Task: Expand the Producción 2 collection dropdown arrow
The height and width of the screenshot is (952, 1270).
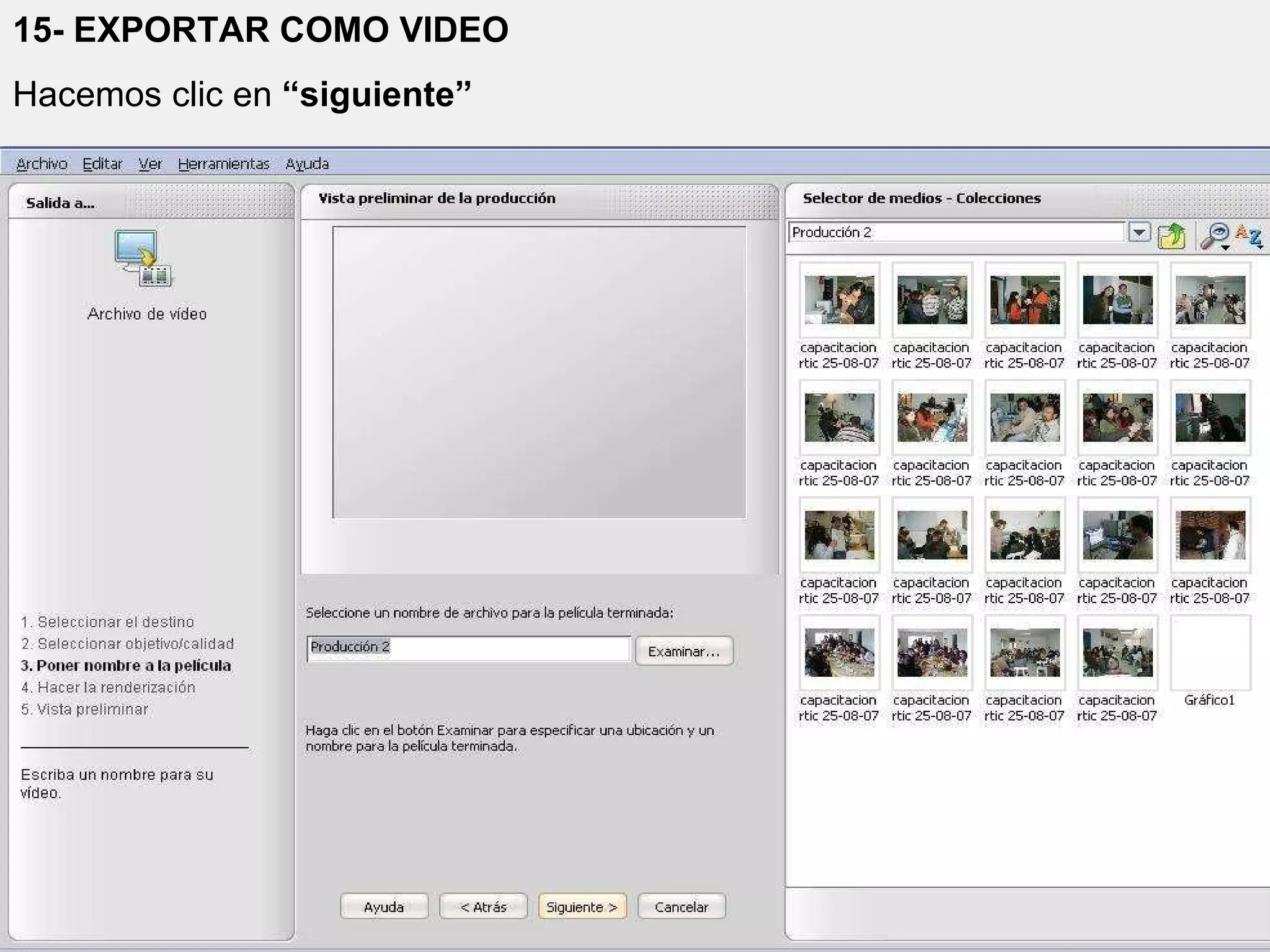Action: (x=1139, y=233)
